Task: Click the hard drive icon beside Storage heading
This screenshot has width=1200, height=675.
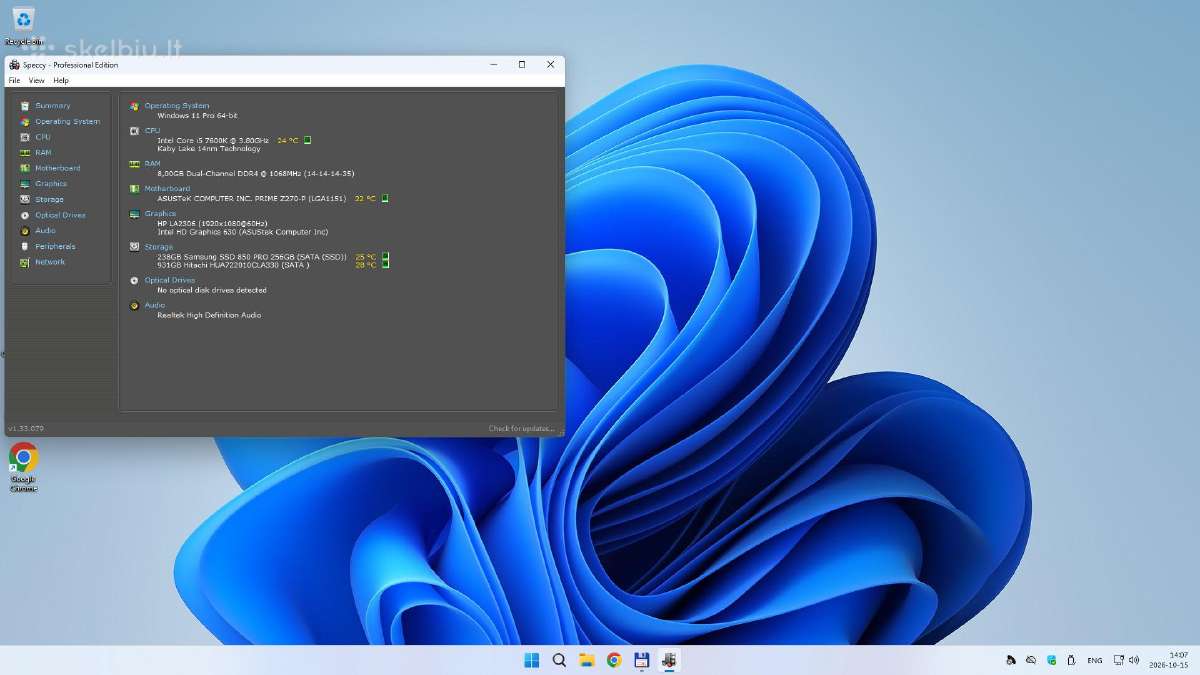Action: (x=135, y=247)
